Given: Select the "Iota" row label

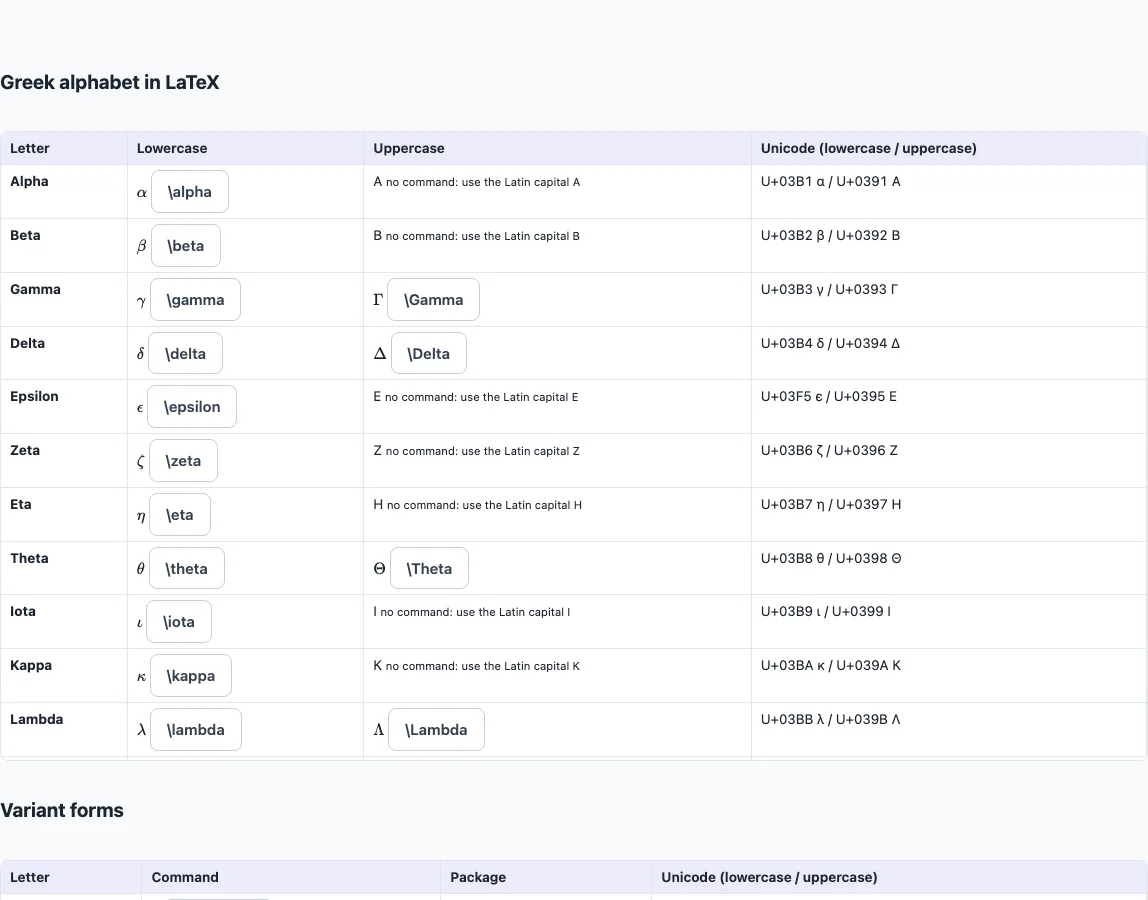Looking at the screenshot, I should [x=23, y=611].
